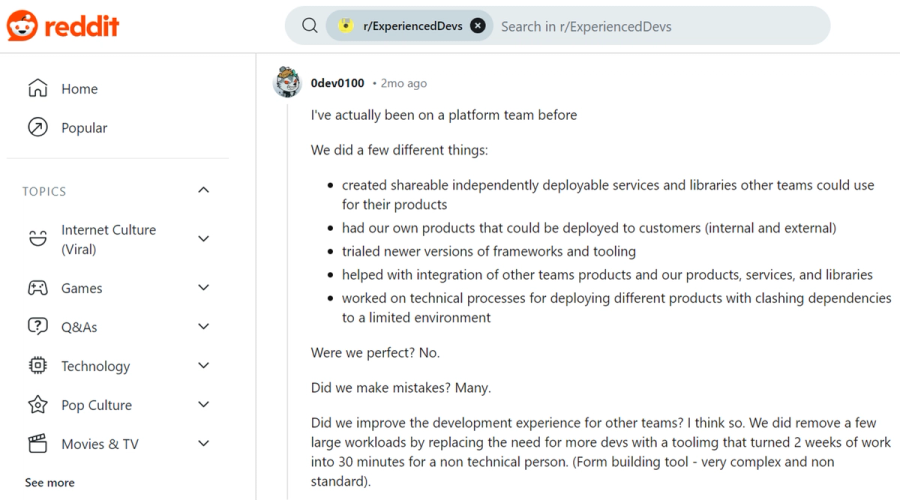Click See more under topics
The width and height of the screenshot is (900, 500).
[50, 482]
